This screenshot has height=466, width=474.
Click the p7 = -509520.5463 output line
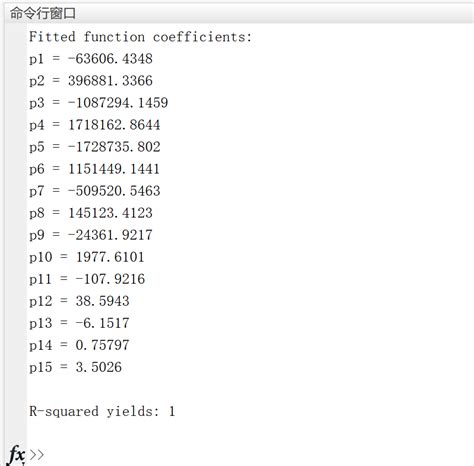coord(95,191)
